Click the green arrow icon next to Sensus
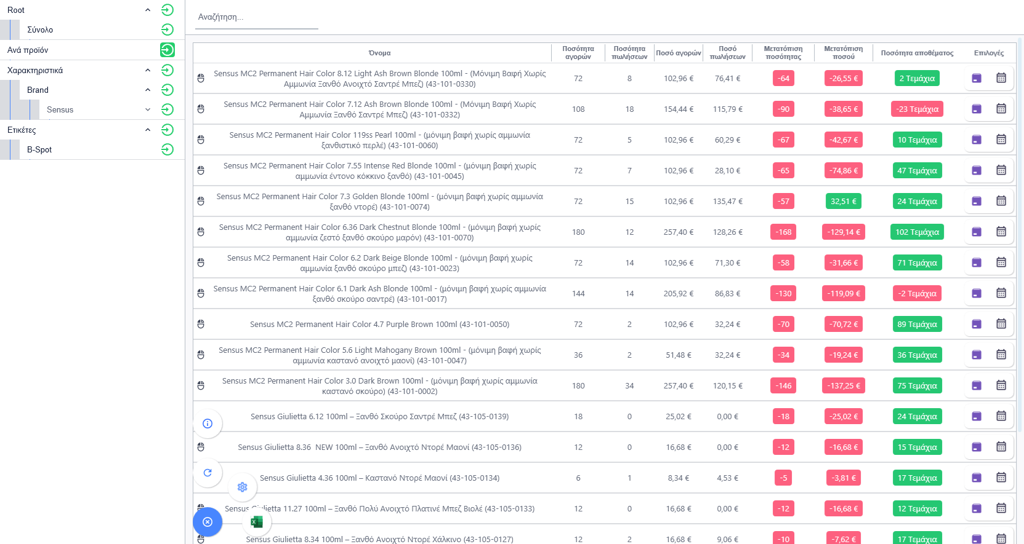1024x544 pixels. [167, 109]
